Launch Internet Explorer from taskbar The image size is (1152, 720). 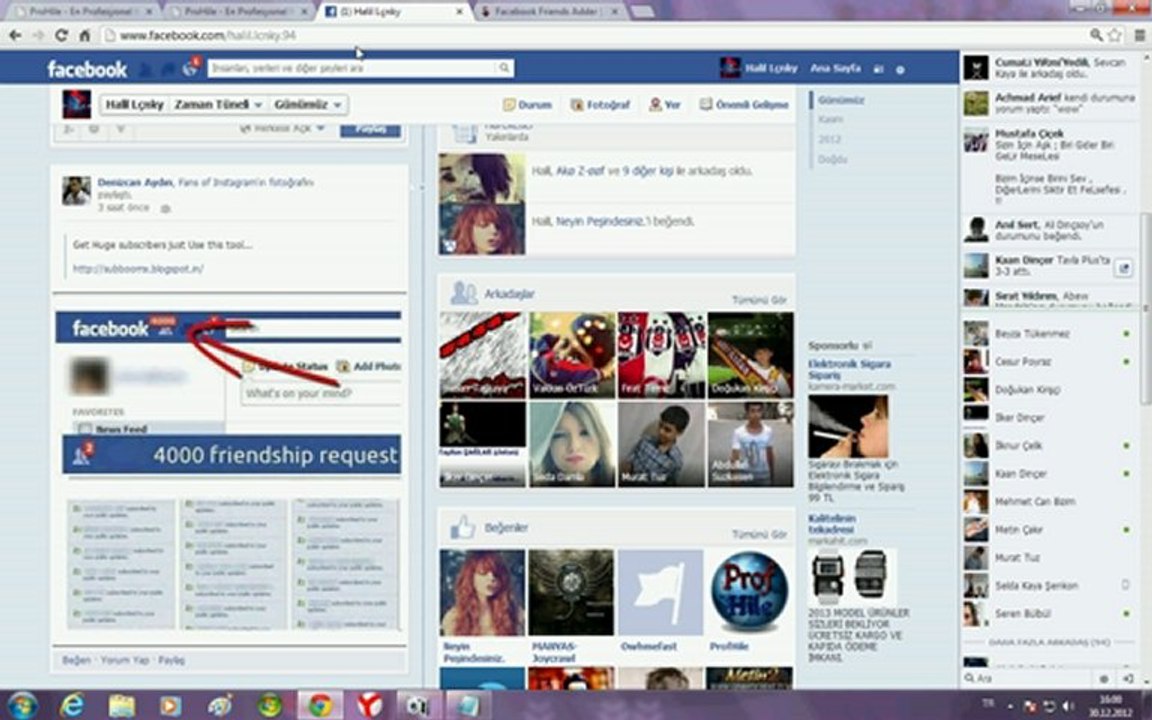coord(71,706)
